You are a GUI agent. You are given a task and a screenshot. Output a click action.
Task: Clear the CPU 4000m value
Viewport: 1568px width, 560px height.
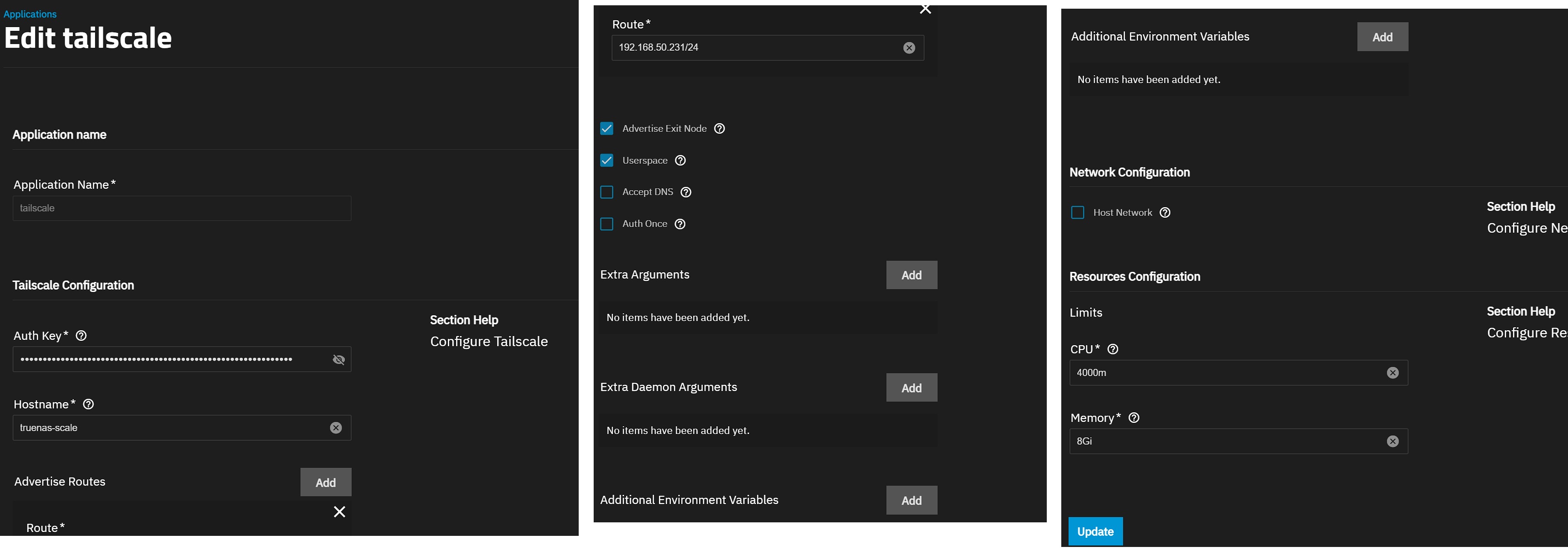[x=1393, y=373]
